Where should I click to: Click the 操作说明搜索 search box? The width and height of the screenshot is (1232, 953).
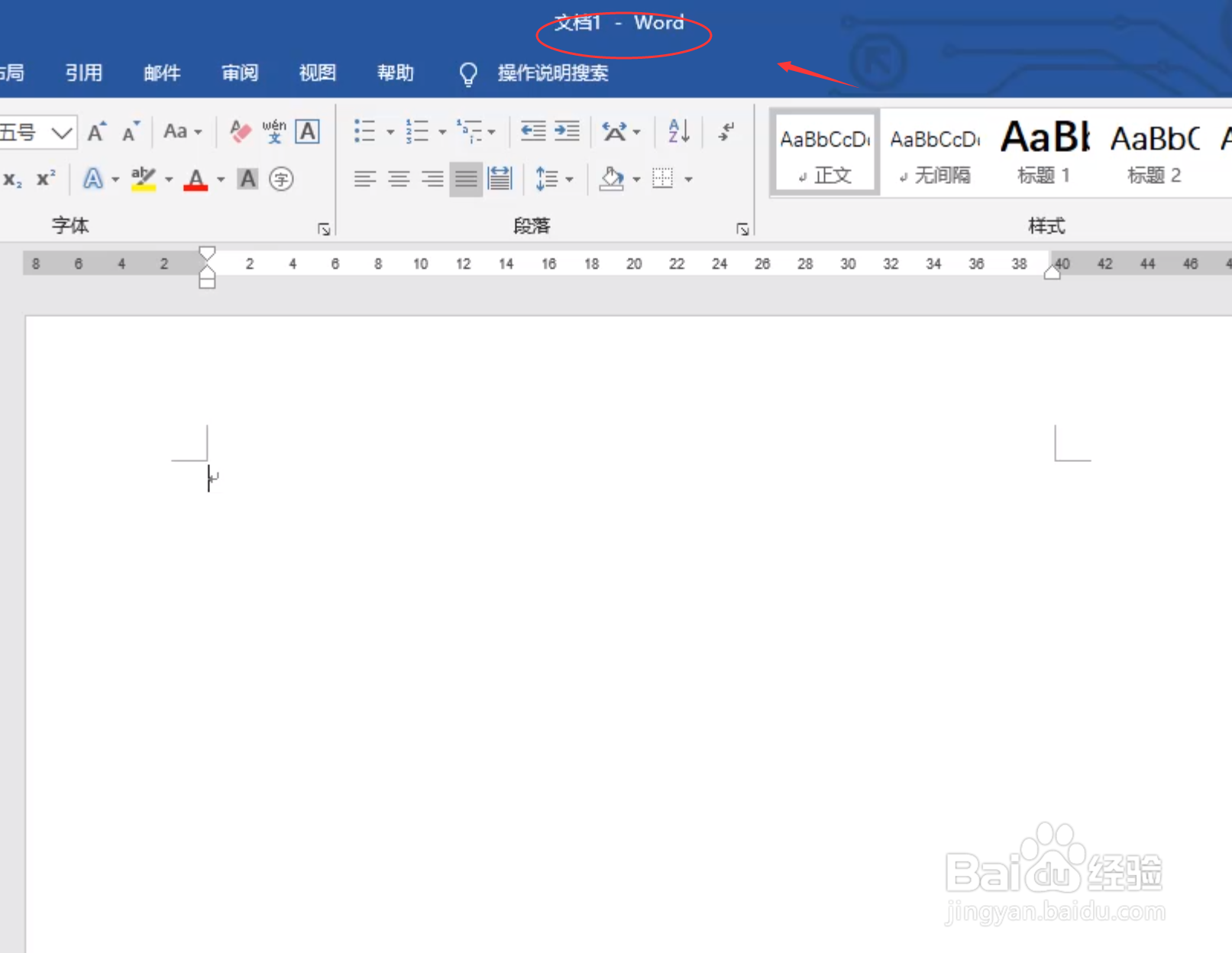click(553, 73)
